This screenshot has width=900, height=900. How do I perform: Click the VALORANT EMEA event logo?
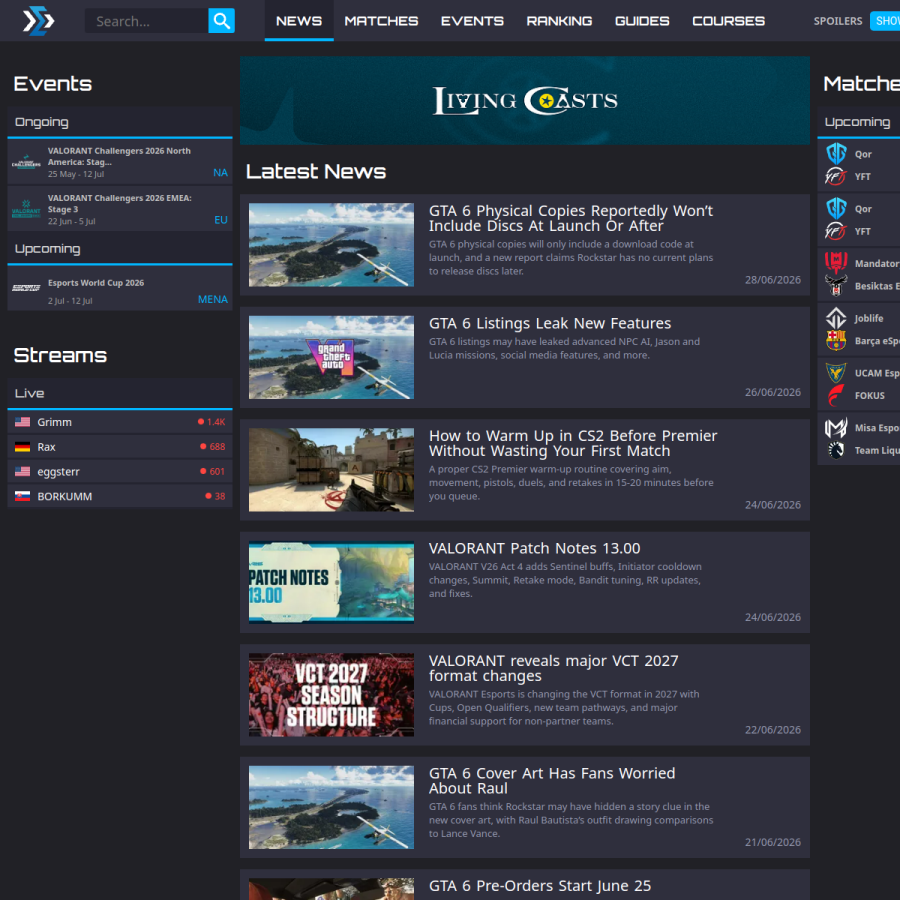point(26,209)
